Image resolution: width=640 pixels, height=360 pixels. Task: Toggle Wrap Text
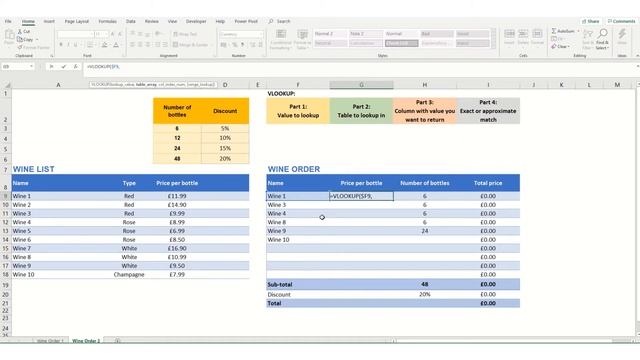point(185,34)
